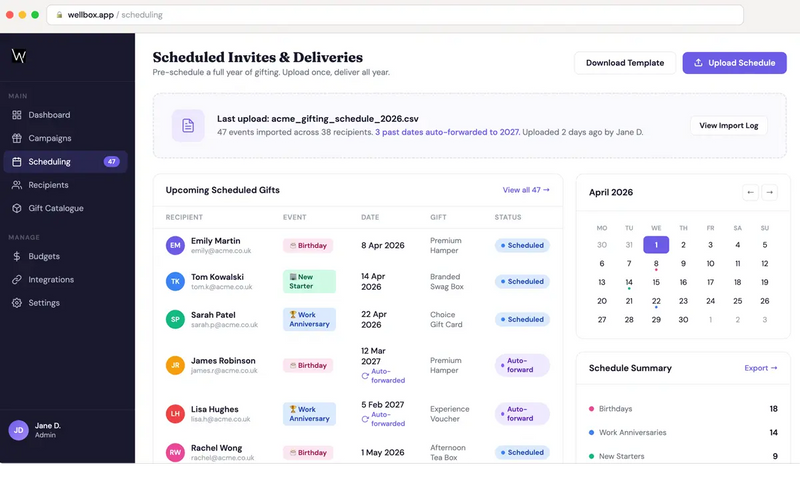This screenshot has height=481, width=800.
Task: Click the pink Birthdays legend dot
Action: coord(591,409)
